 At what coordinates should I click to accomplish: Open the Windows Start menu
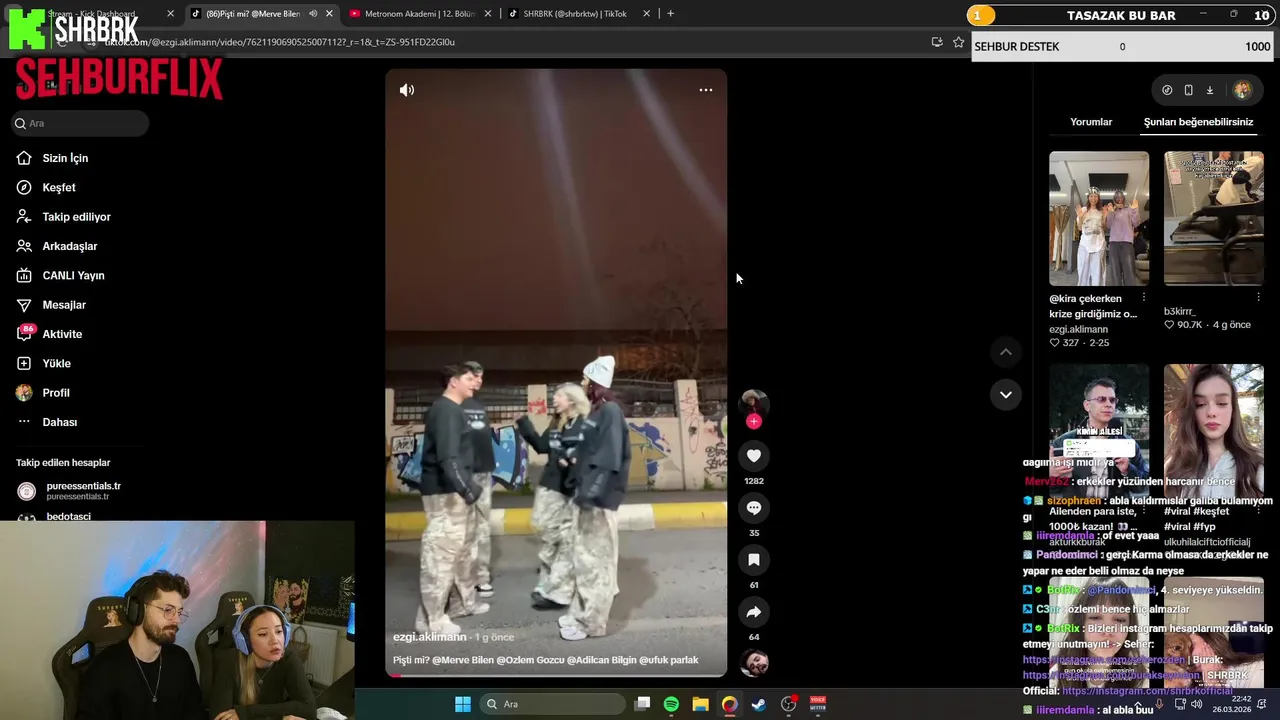(x=463, y=704)
